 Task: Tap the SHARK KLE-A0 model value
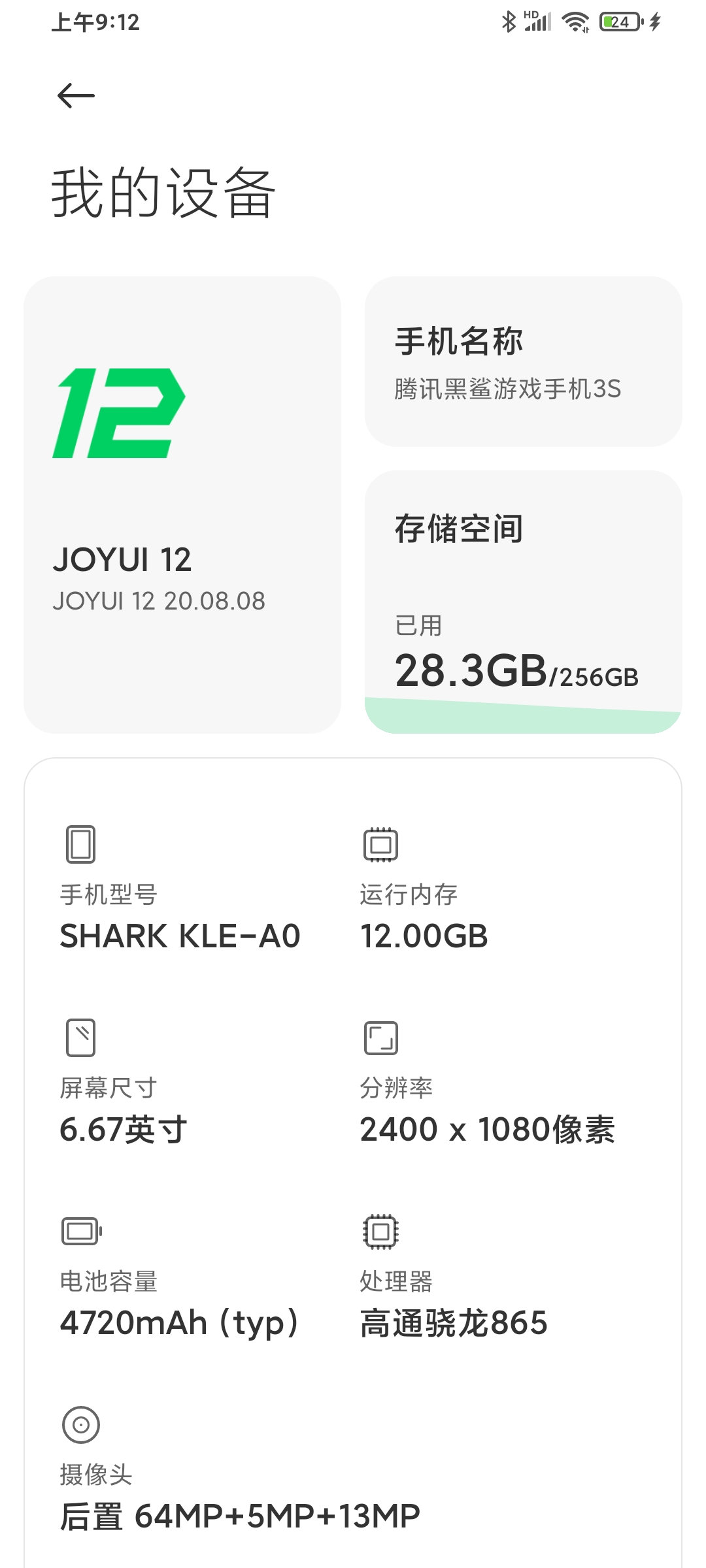[x=180, y=936]
